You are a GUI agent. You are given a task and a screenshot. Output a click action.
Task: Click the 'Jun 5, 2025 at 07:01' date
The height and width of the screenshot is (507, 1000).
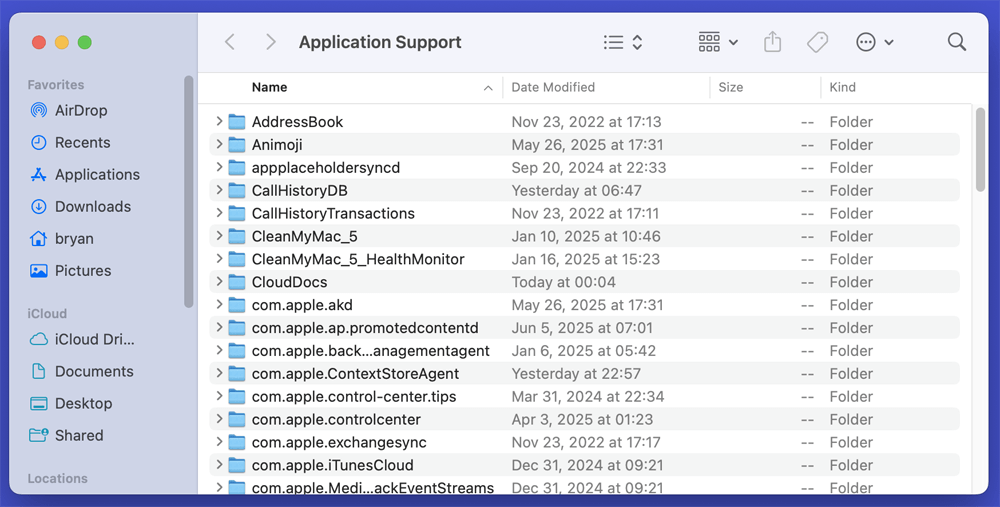582,328
